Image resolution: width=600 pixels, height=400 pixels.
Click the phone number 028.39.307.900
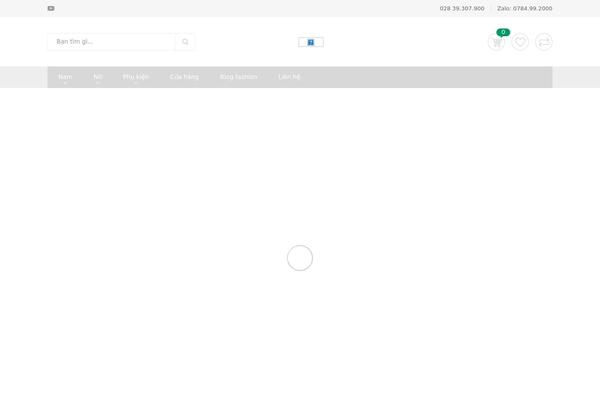[462, 8]
